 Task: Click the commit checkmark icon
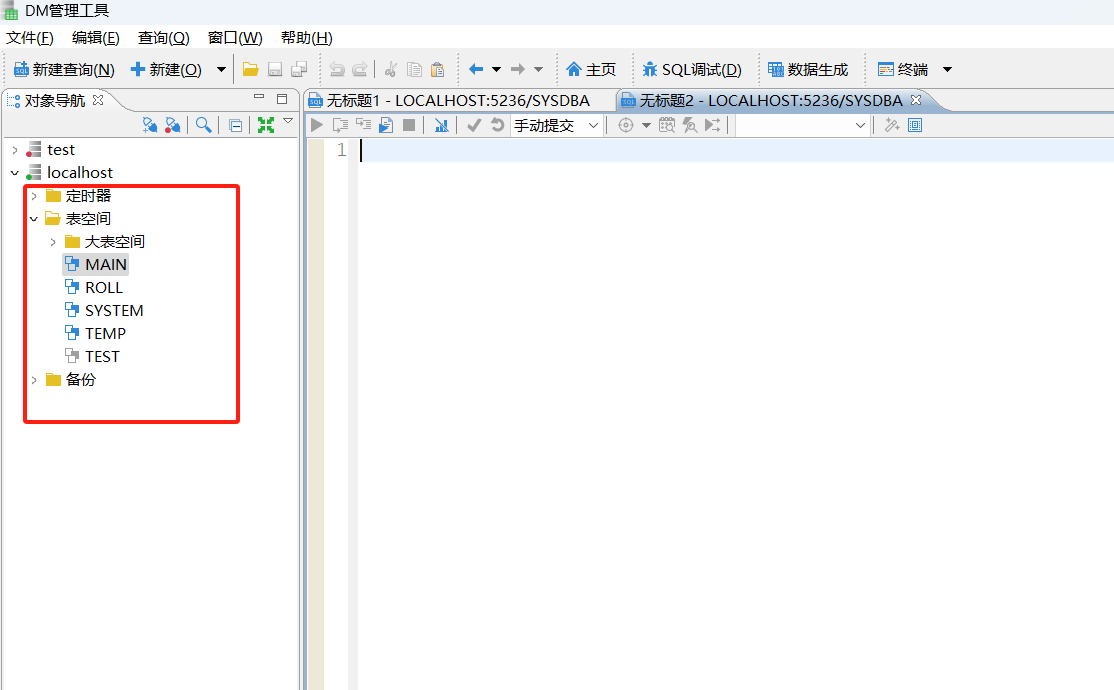click(x=474, y=125)
